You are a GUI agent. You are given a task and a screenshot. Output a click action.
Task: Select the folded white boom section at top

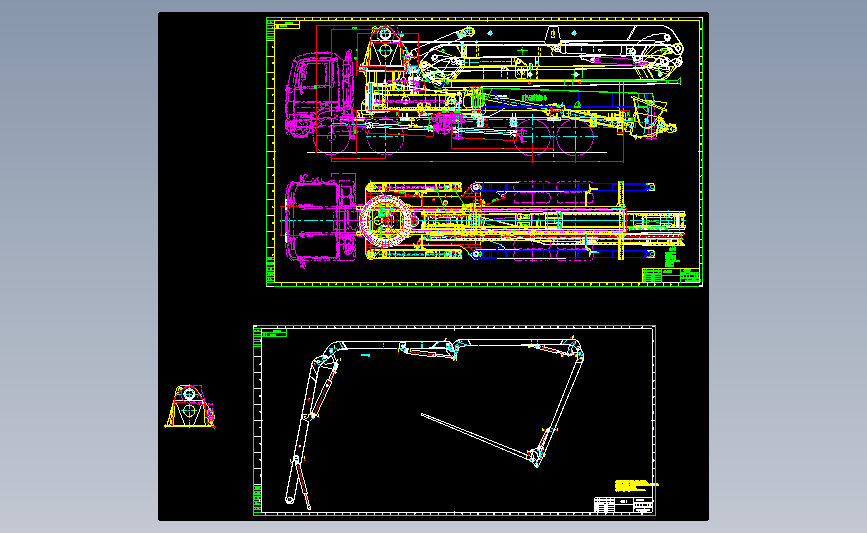tap(551, 53)
